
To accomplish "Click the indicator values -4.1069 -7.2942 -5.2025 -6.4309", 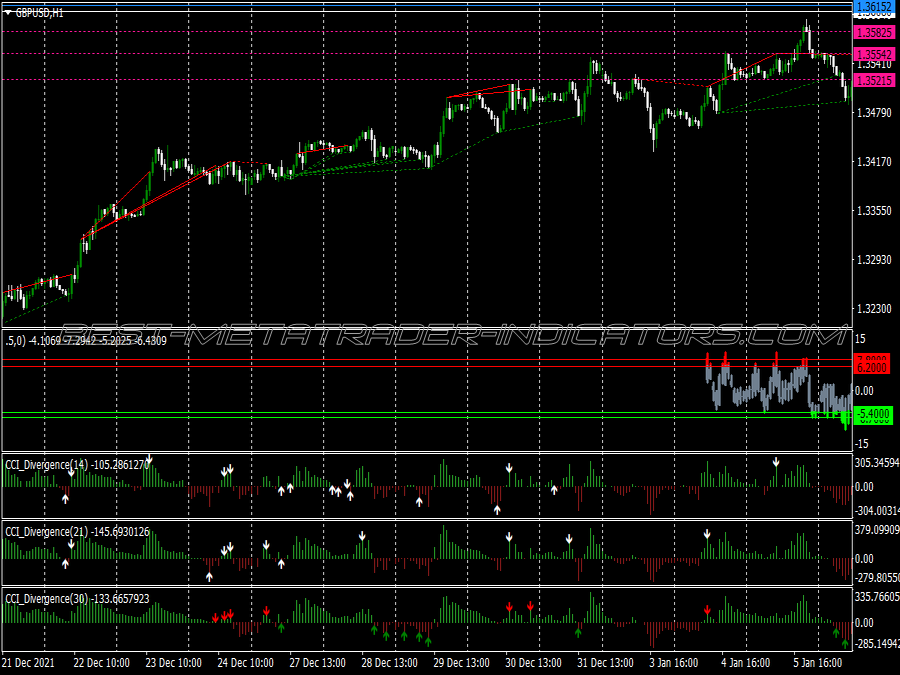I will click(x=98, y=341).
